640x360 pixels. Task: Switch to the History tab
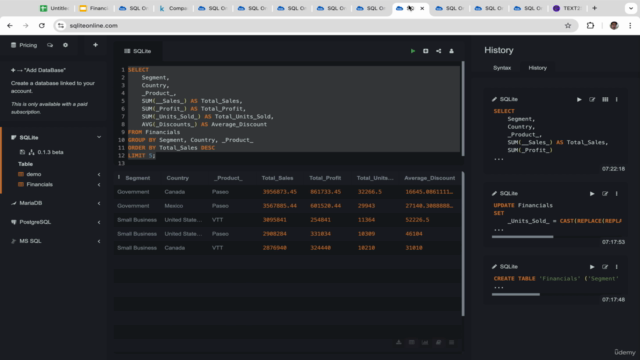pyautogui.click(x=538, y=68)
